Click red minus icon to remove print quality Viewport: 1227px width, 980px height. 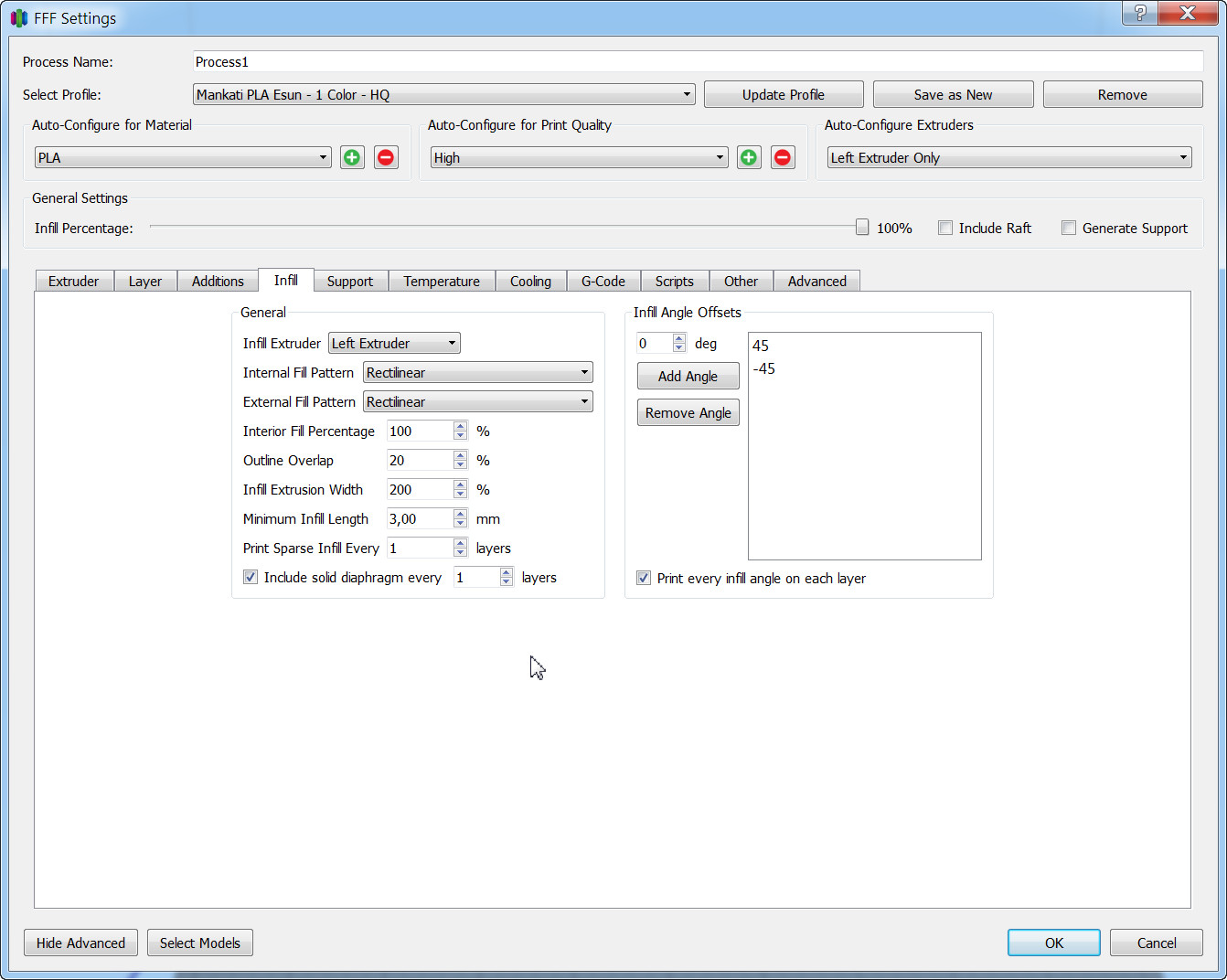coord(783,157)
